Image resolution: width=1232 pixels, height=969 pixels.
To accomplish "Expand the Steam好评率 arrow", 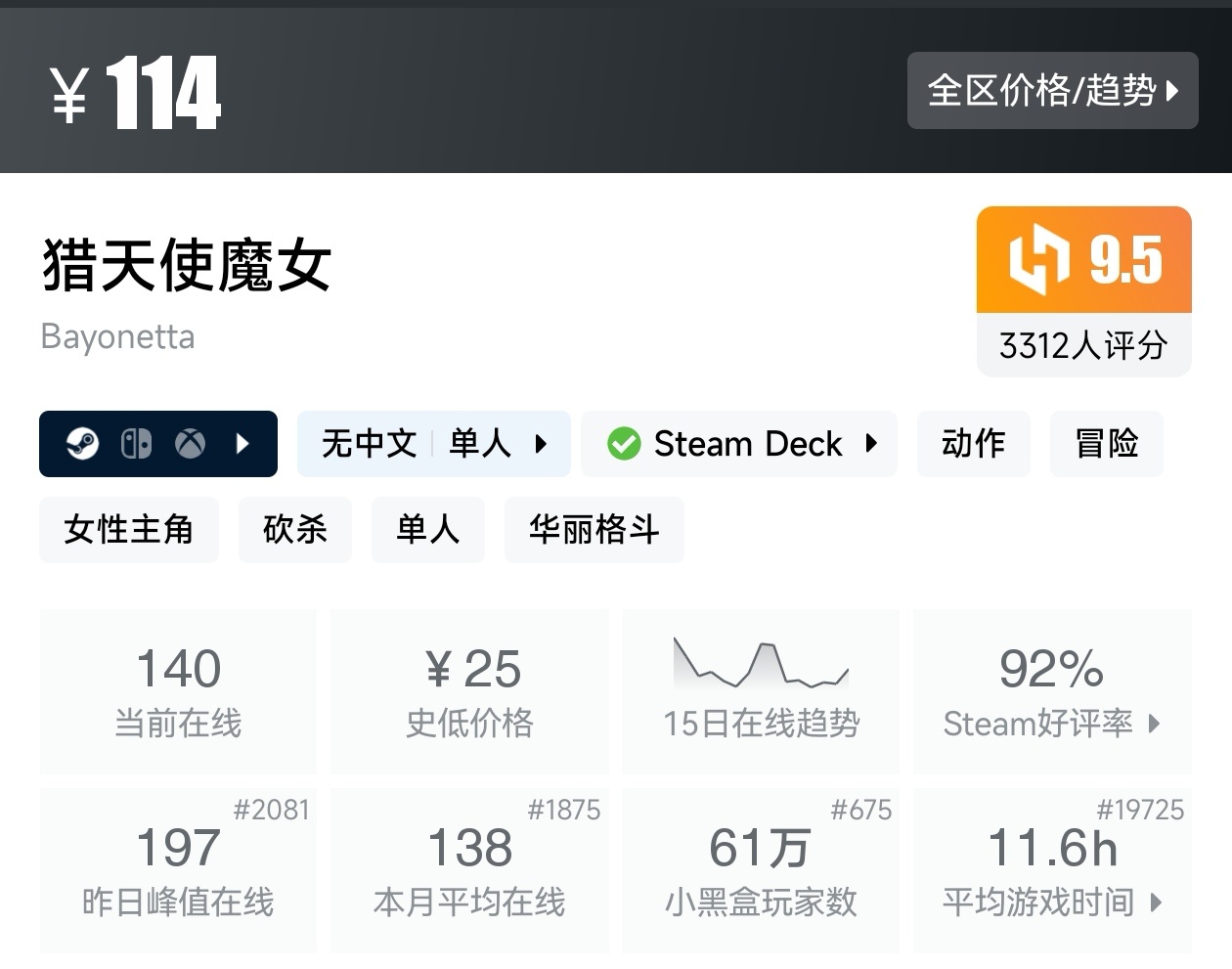I will (x=1155, y=724).
